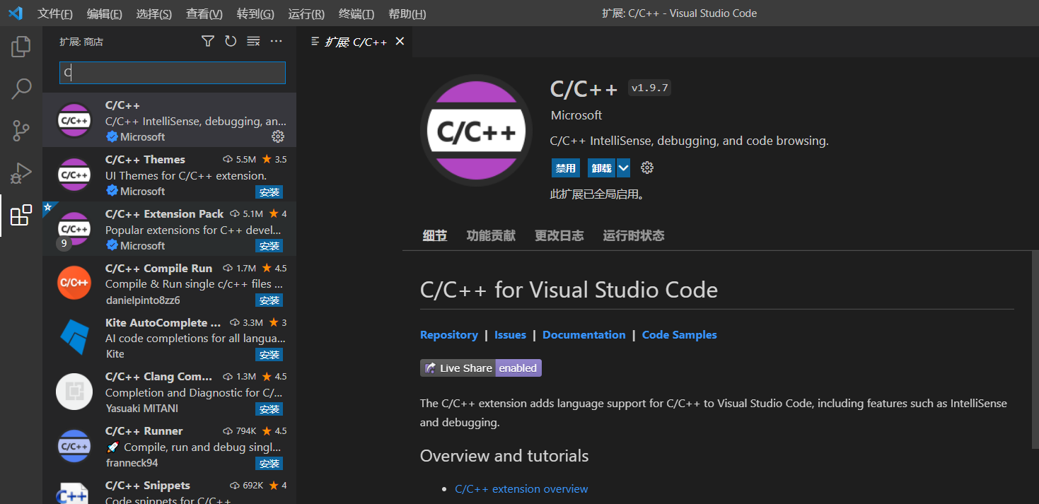1039x504 pixels.
Task: Switch to the 更改日志 tab
Action: pyautogui.click(x=559, y=235)
